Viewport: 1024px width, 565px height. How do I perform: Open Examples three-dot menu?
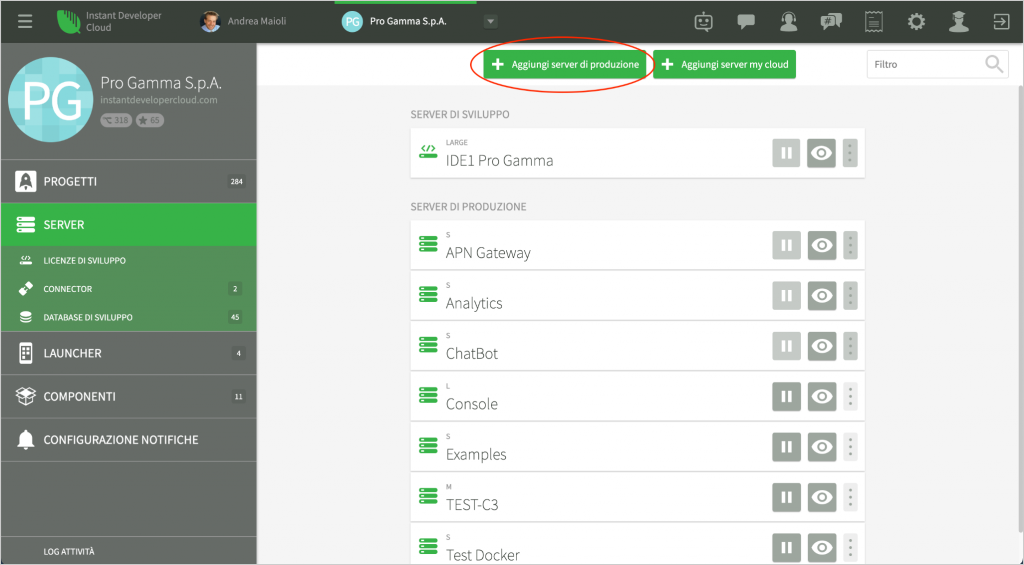[850, 447]
